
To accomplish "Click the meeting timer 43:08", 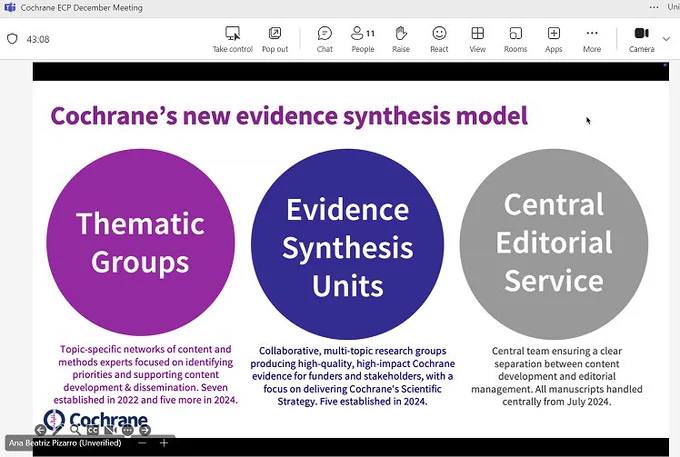I will [38, 39].
